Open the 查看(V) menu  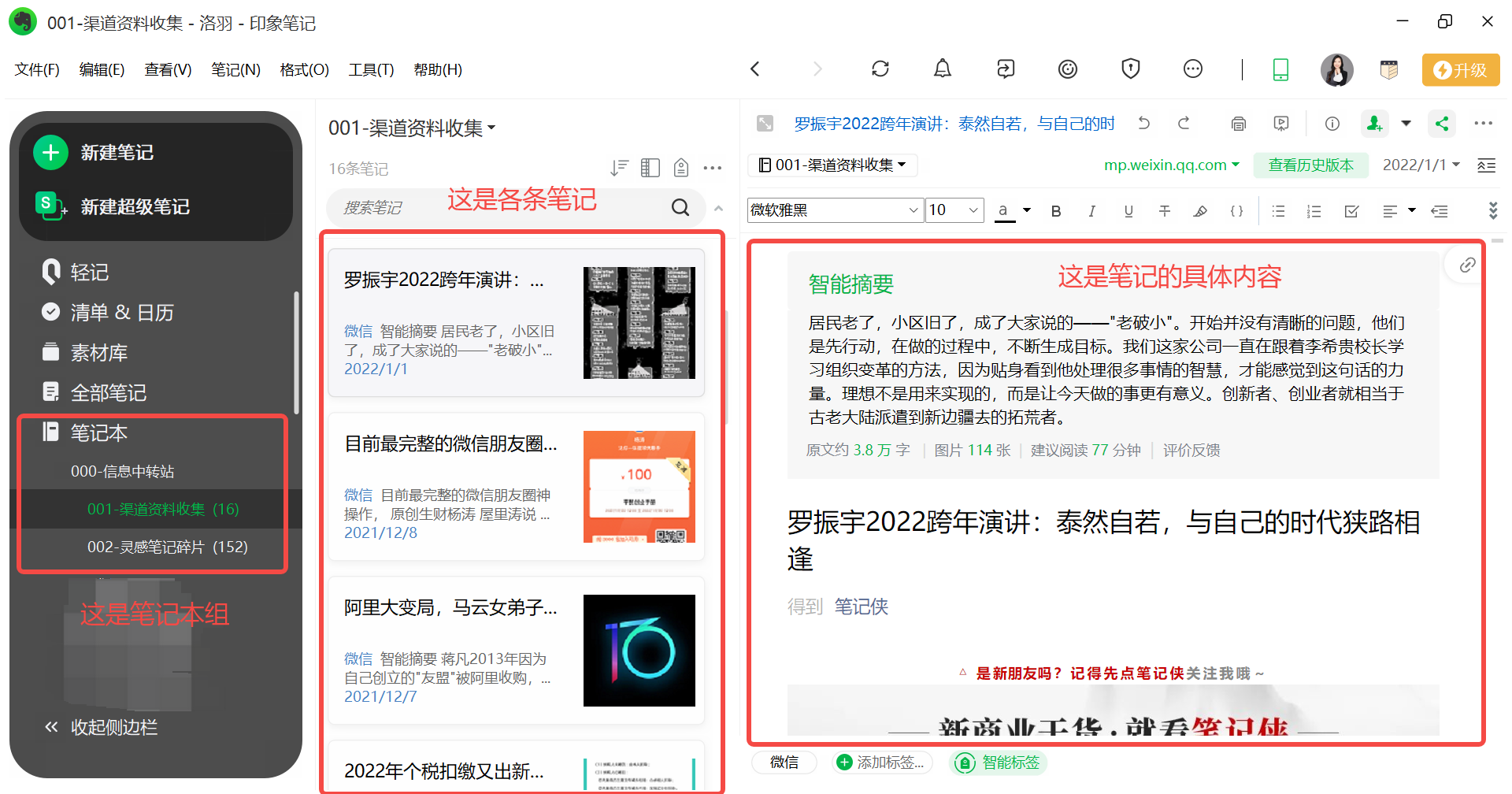pos(168,70)
